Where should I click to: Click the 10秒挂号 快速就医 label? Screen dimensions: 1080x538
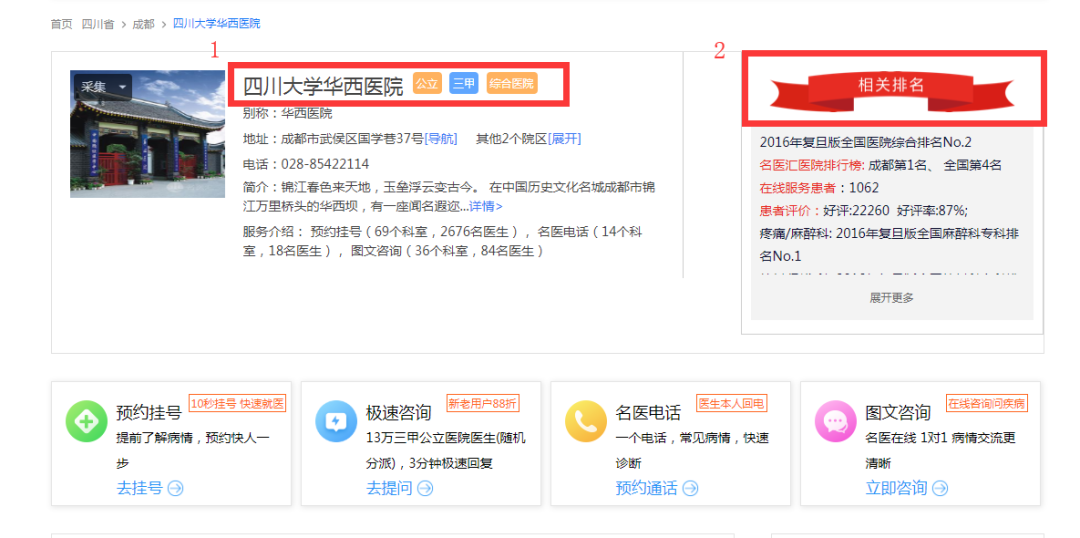point(237,403)
